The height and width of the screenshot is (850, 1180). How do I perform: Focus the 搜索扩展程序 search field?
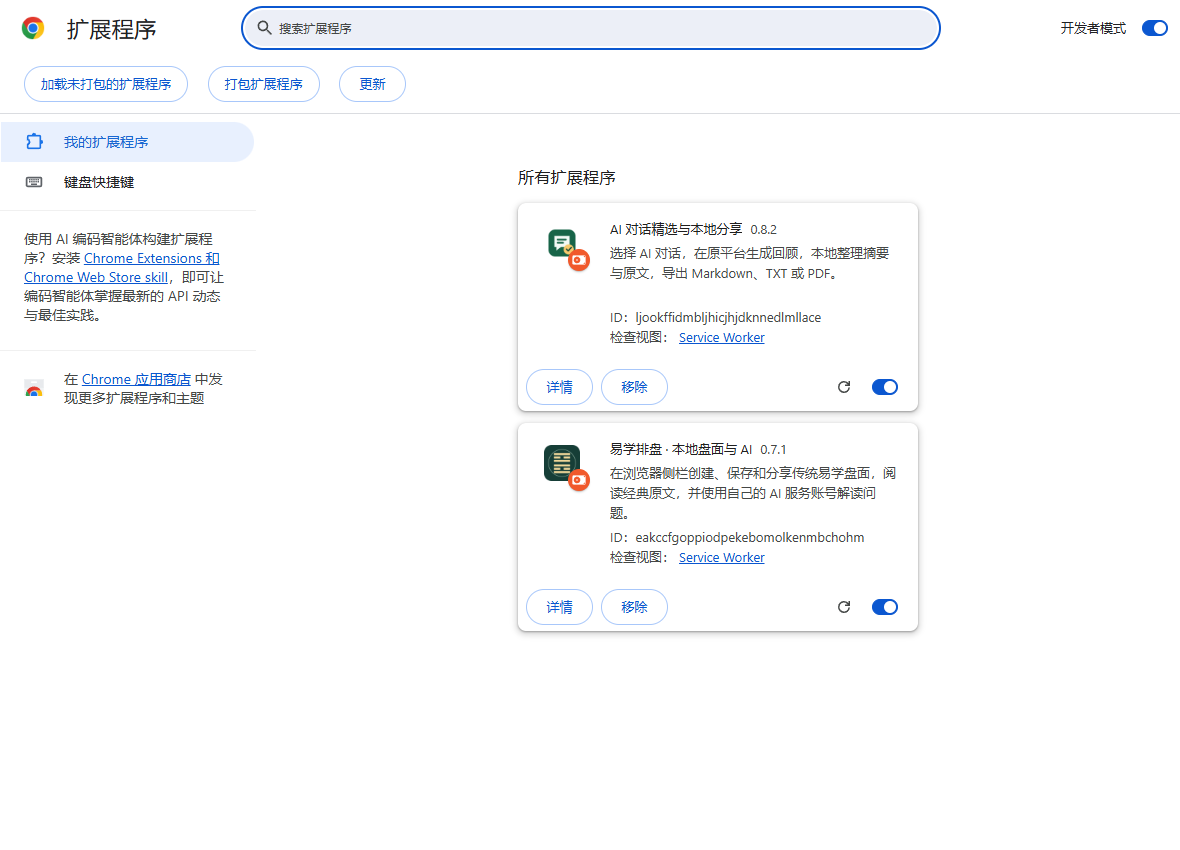tap(591, 28)
